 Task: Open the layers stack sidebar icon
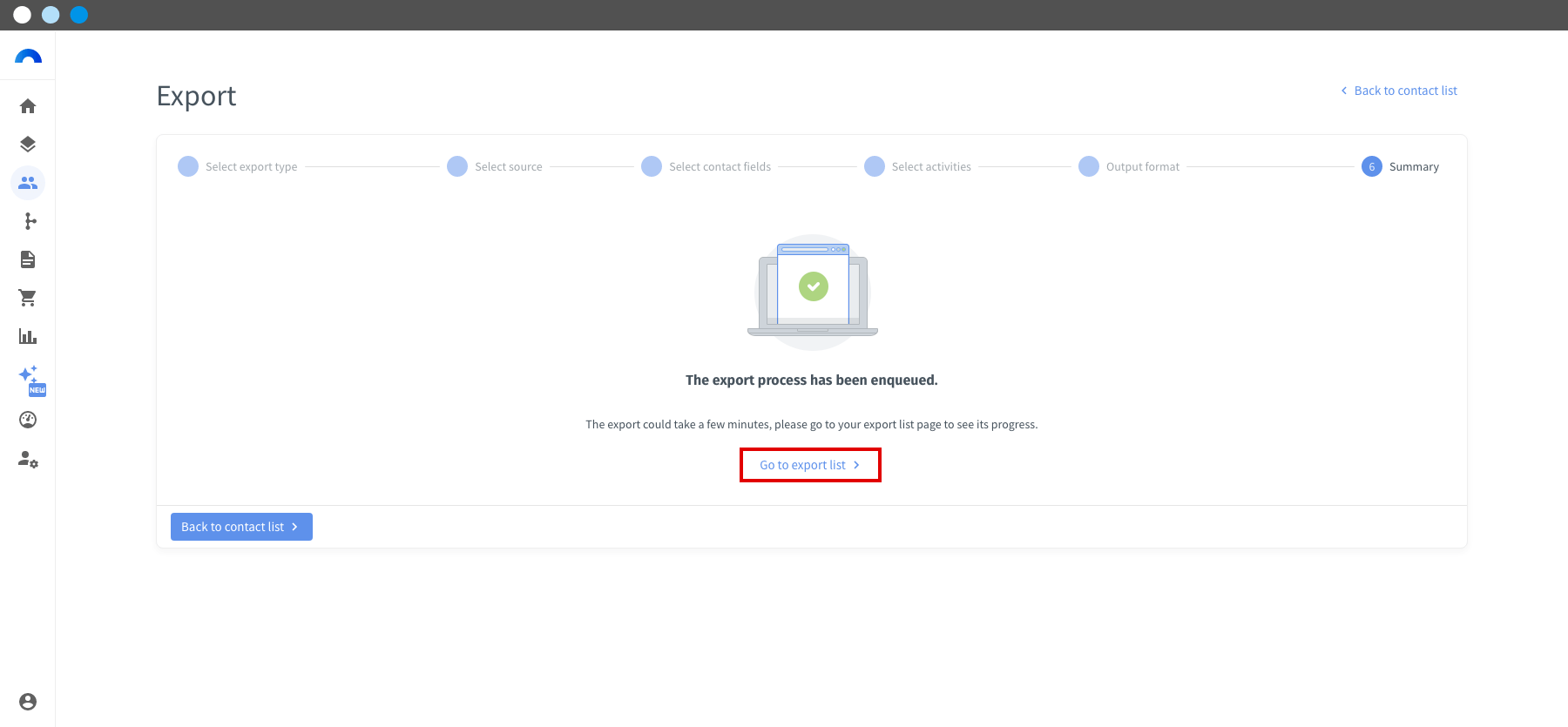coord(28,145)
